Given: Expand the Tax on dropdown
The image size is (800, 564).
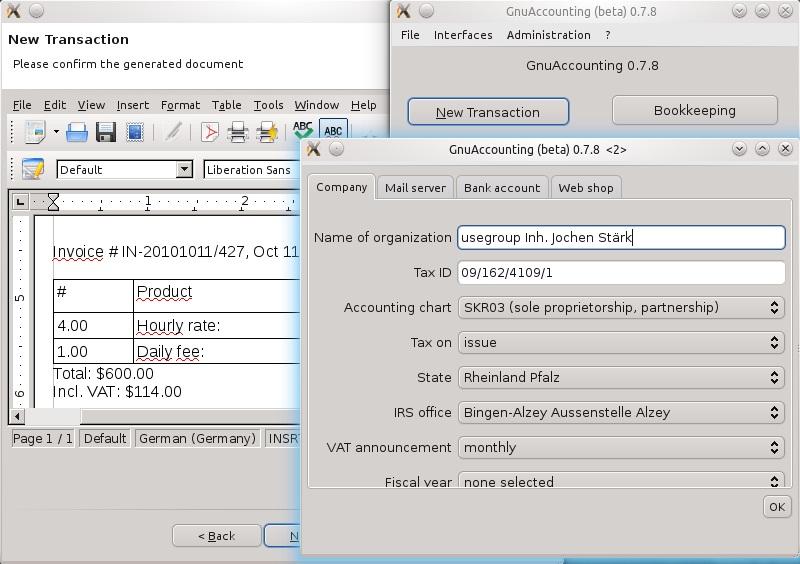Looking at the screenshot, I should [x=621, y=342].
